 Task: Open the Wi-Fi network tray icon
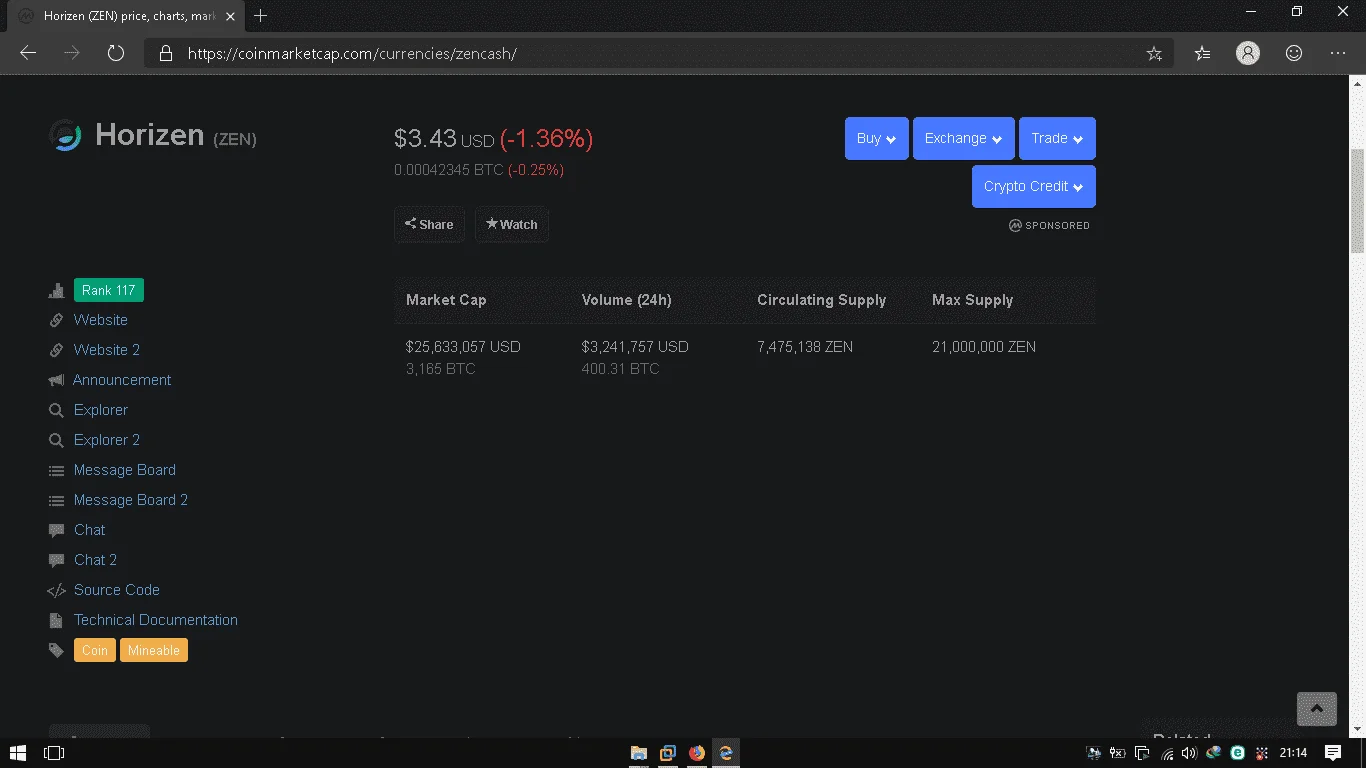1166,753
